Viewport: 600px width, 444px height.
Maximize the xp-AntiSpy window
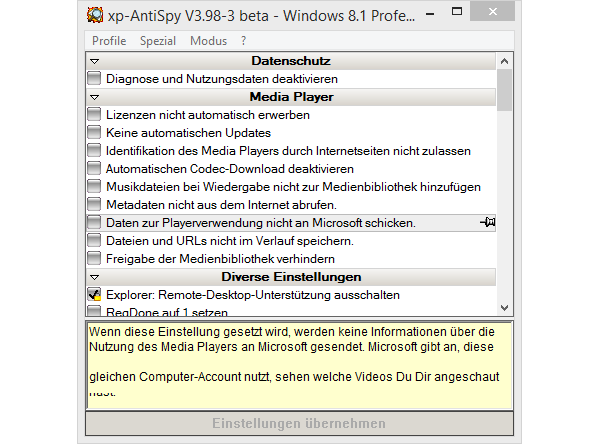click(x=457, y=11)
